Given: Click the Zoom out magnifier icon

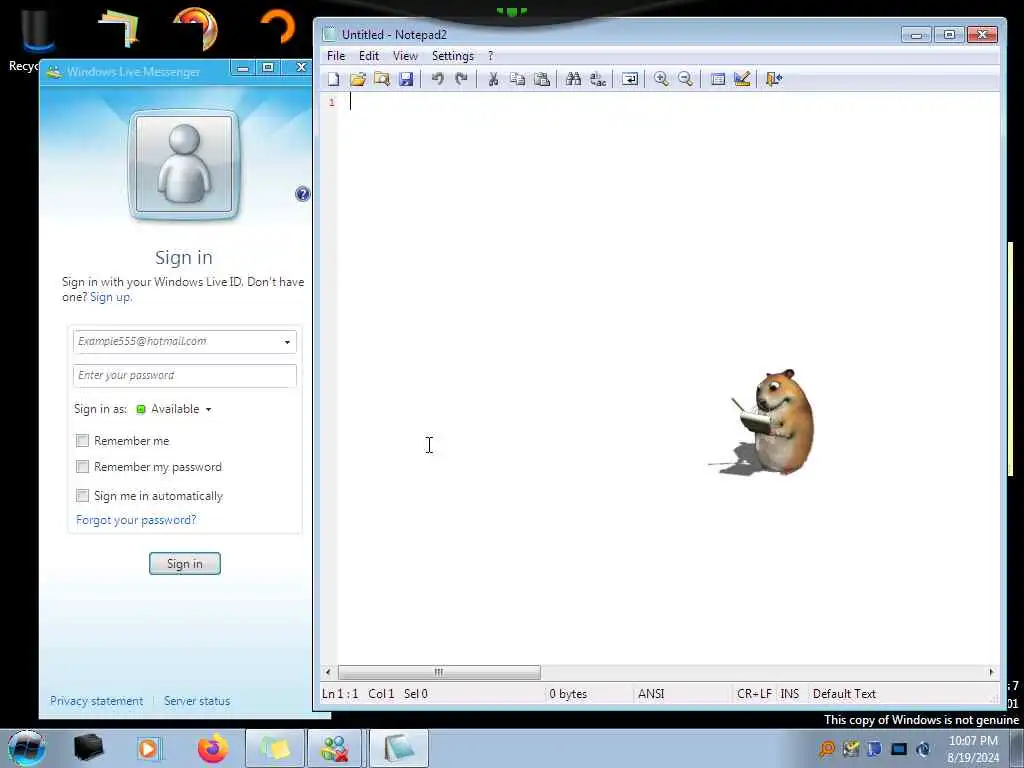Looking at the screenshot, I should coord(685,79).
